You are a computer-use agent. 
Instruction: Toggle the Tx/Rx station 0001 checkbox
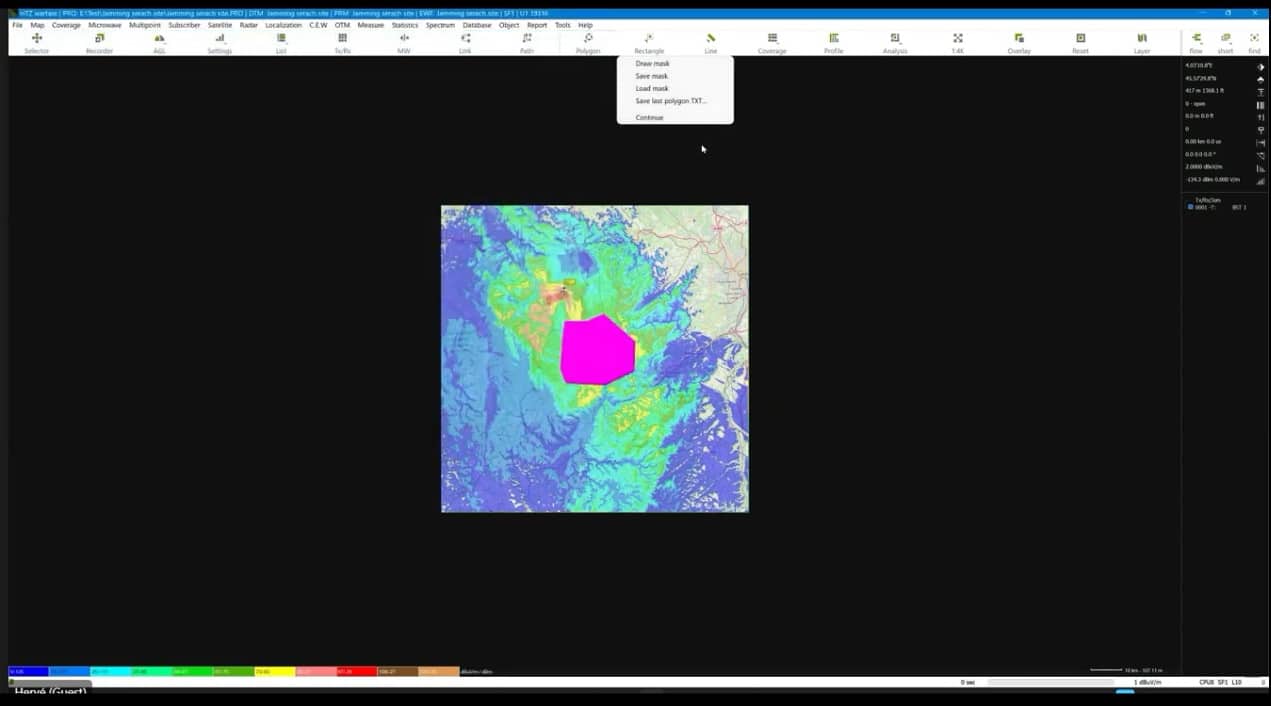click(x=1190, y=207)
